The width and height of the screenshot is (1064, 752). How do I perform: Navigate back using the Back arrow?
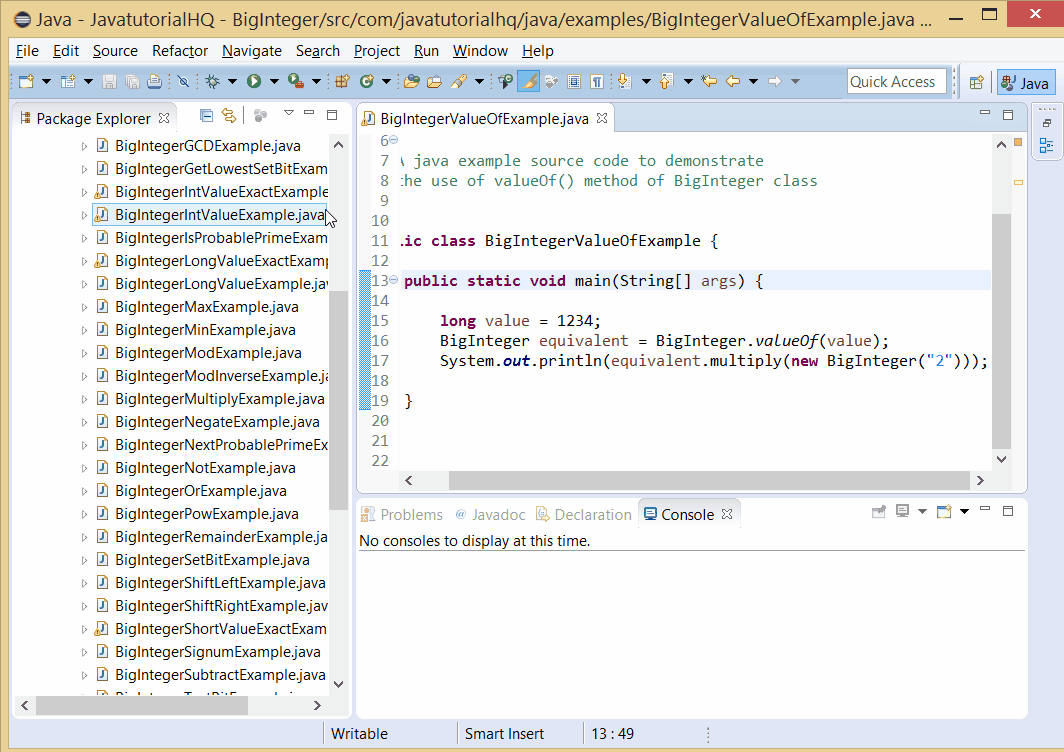pyautogui.click(x=735, y=81)
